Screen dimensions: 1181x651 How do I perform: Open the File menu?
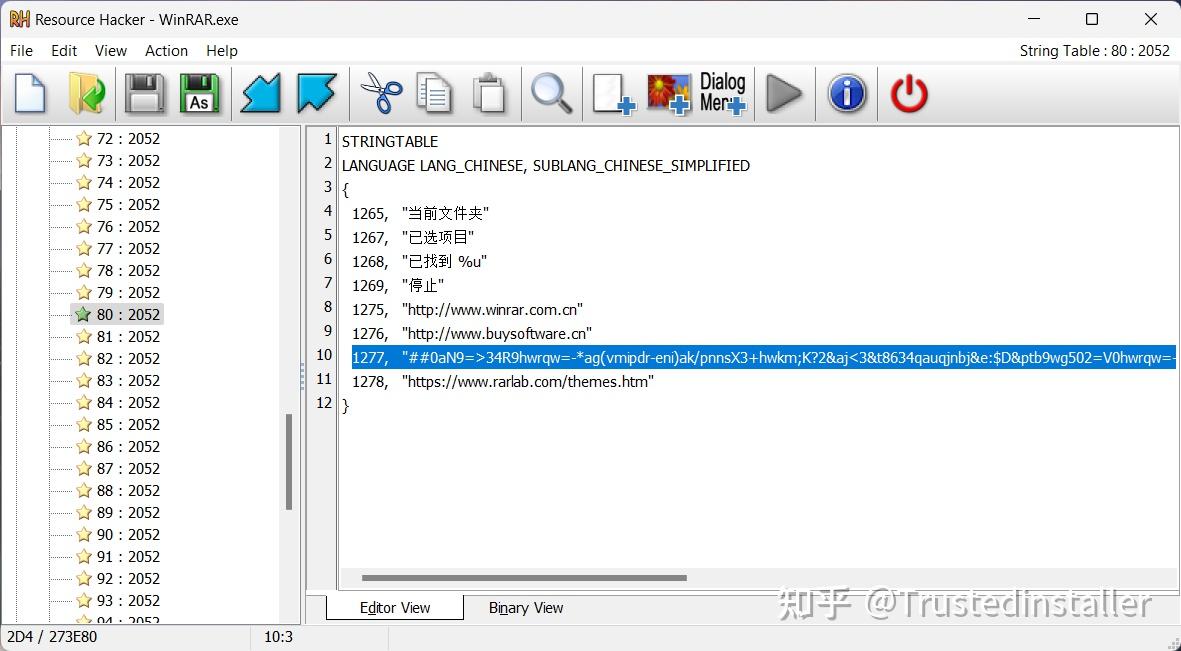coord(21,50)
